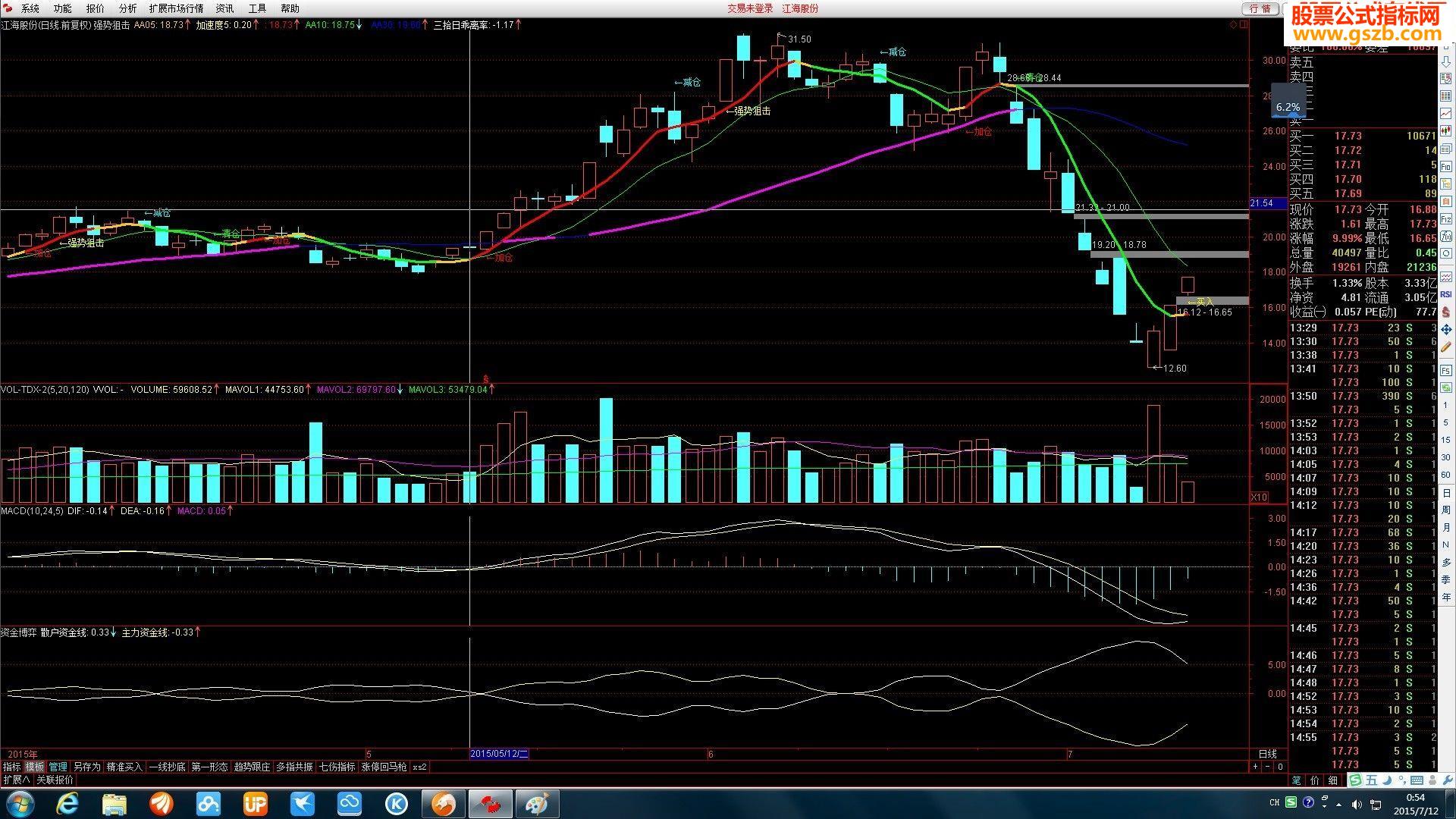The image size is (1456, 819).
Task: Open the 扩展市场行情 menu
Action: 176,8
